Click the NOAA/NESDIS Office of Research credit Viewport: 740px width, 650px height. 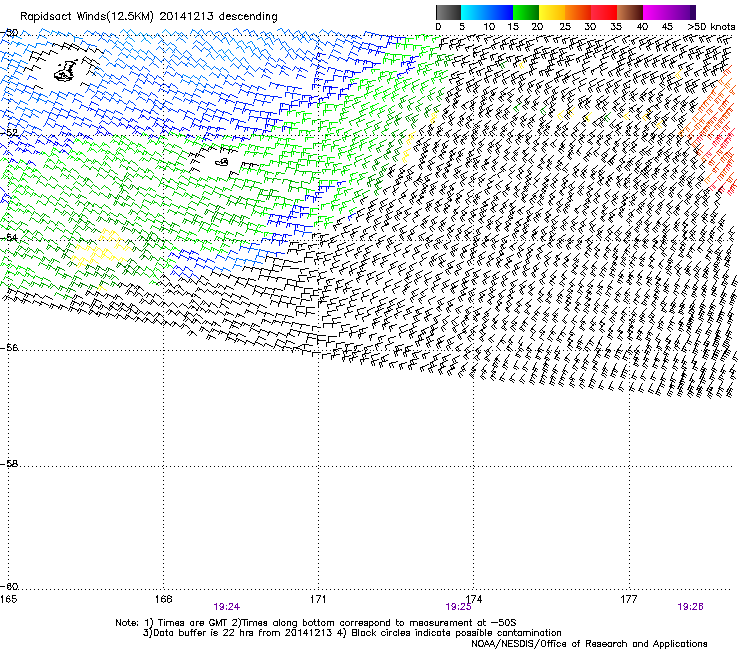click(589, 644)
